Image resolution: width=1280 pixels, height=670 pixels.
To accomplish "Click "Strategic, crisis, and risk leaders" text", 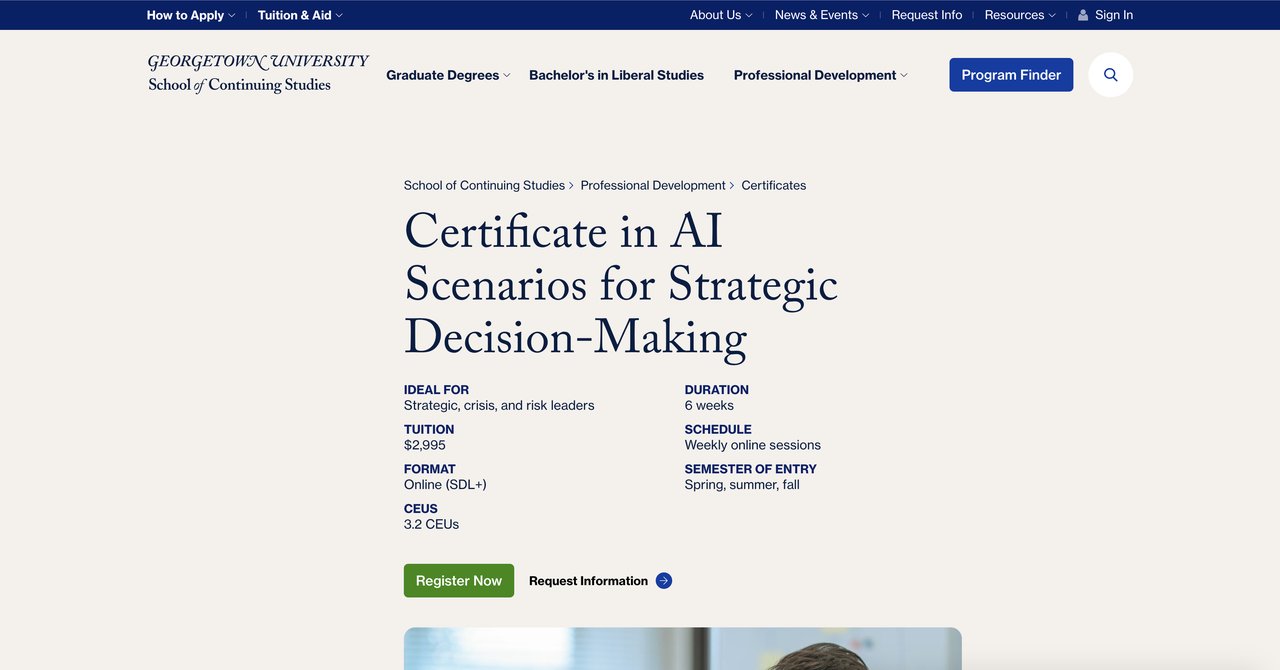I will pos(499,406).
